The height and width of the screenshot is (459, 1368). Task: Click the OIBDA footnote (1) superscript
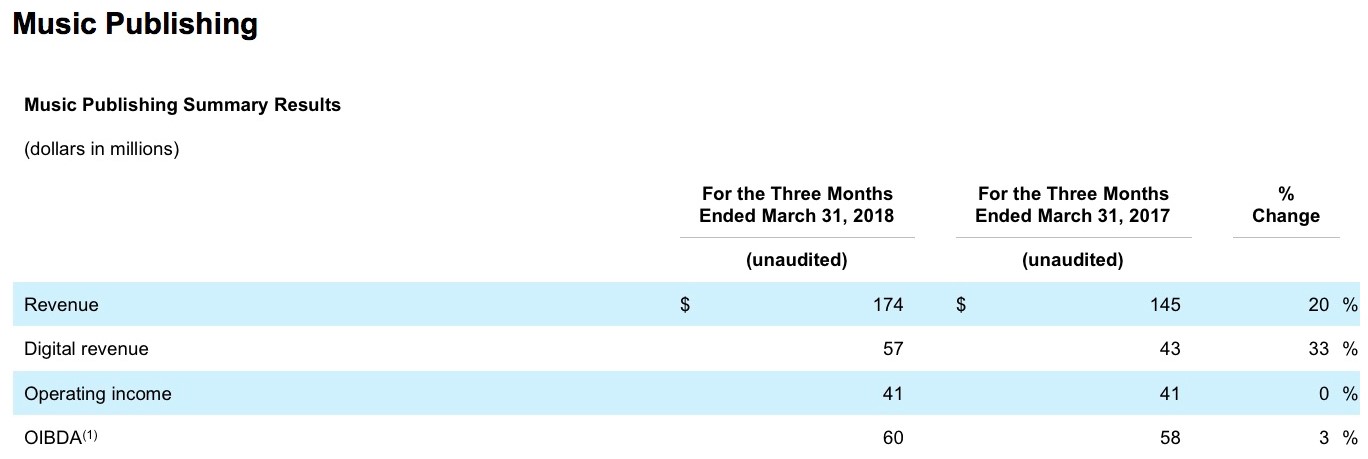89,435
